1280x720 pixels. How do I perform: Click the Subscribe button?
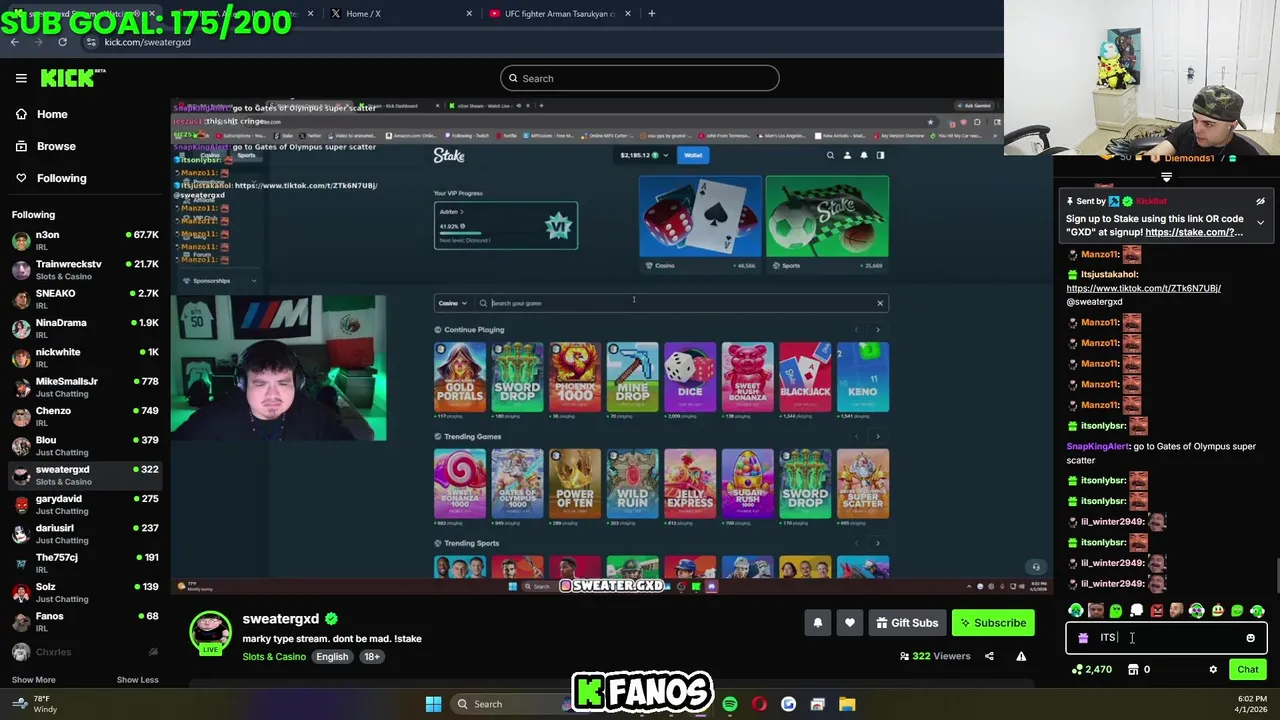(x=993, y=623)
